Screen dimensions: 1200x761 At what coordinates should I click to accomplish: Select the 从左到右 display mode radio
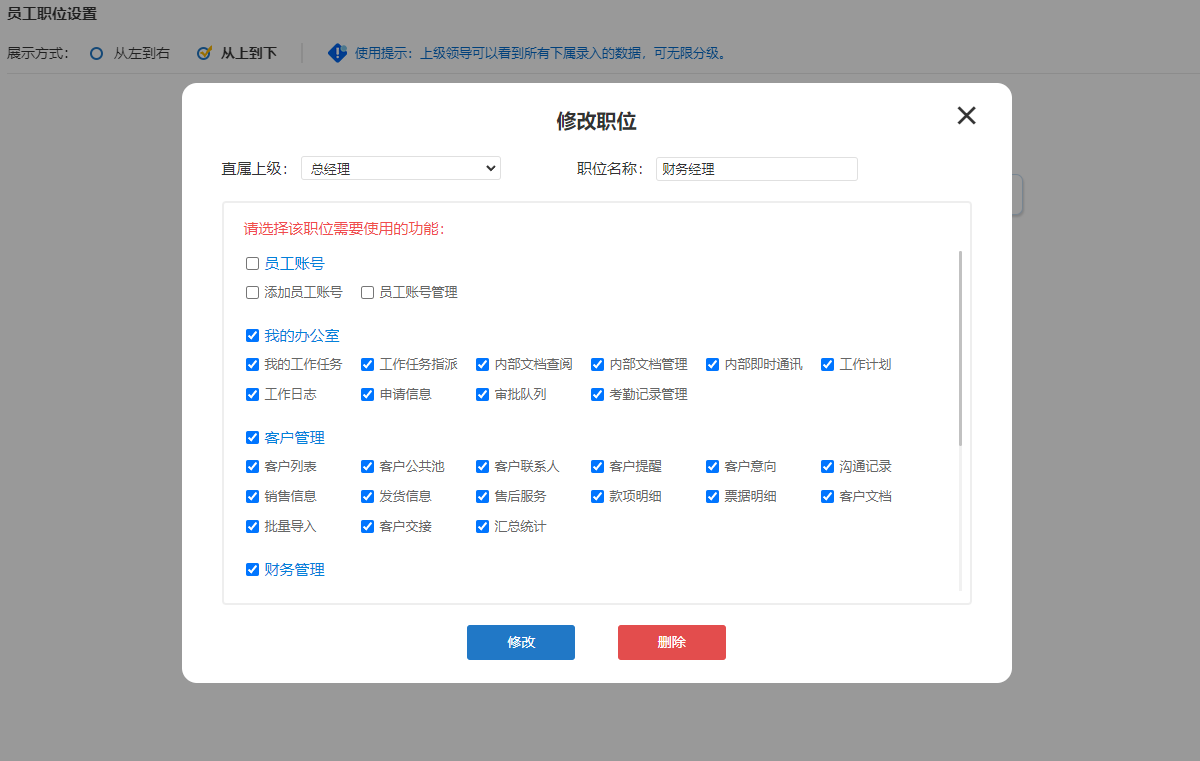point(97,53)
